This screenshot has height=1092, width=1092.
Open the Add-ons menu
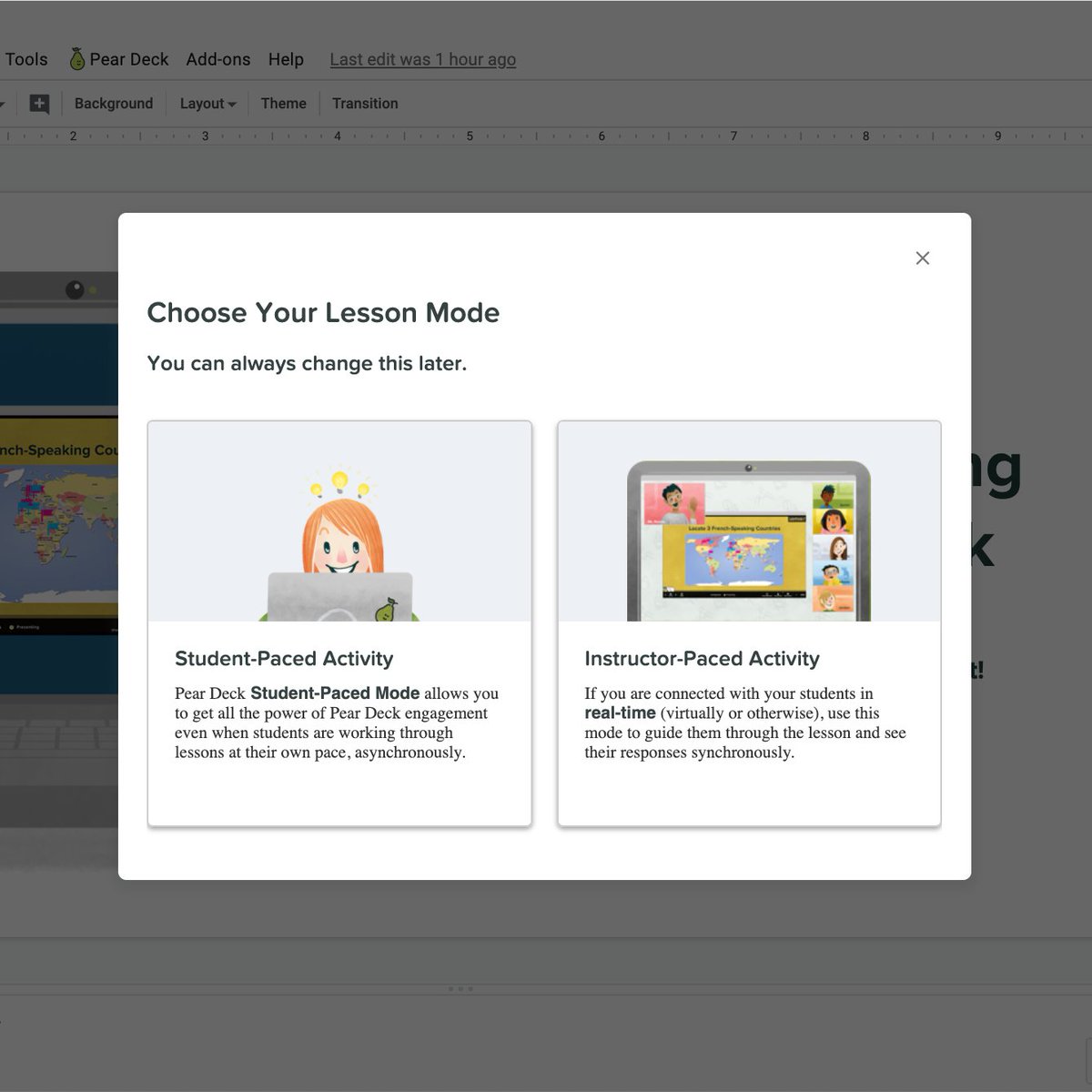(x=218, y=59)
